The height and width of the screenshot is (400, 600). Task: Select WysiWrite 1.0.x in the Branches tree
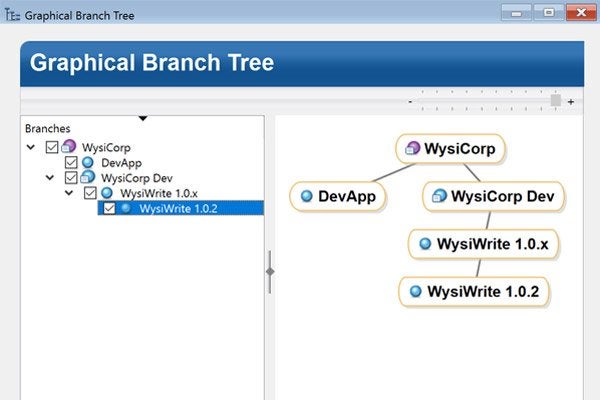(159, 193)
